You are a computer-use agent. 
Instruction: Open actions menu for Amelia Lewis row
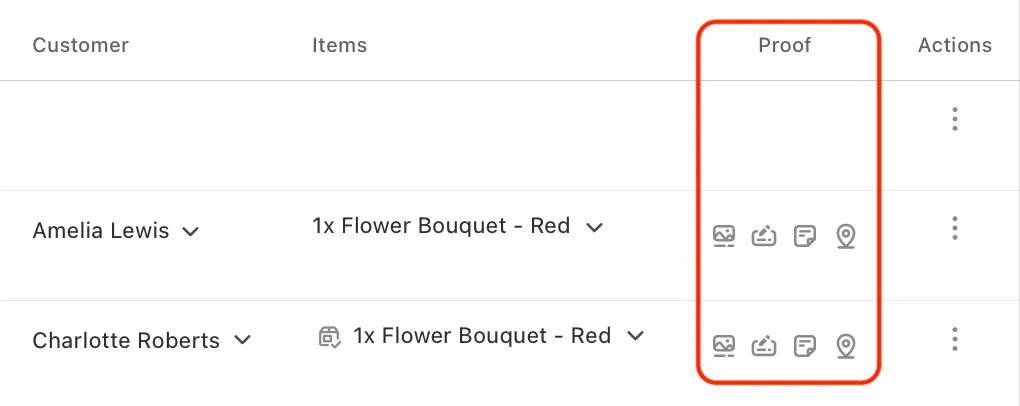(954, 228)
